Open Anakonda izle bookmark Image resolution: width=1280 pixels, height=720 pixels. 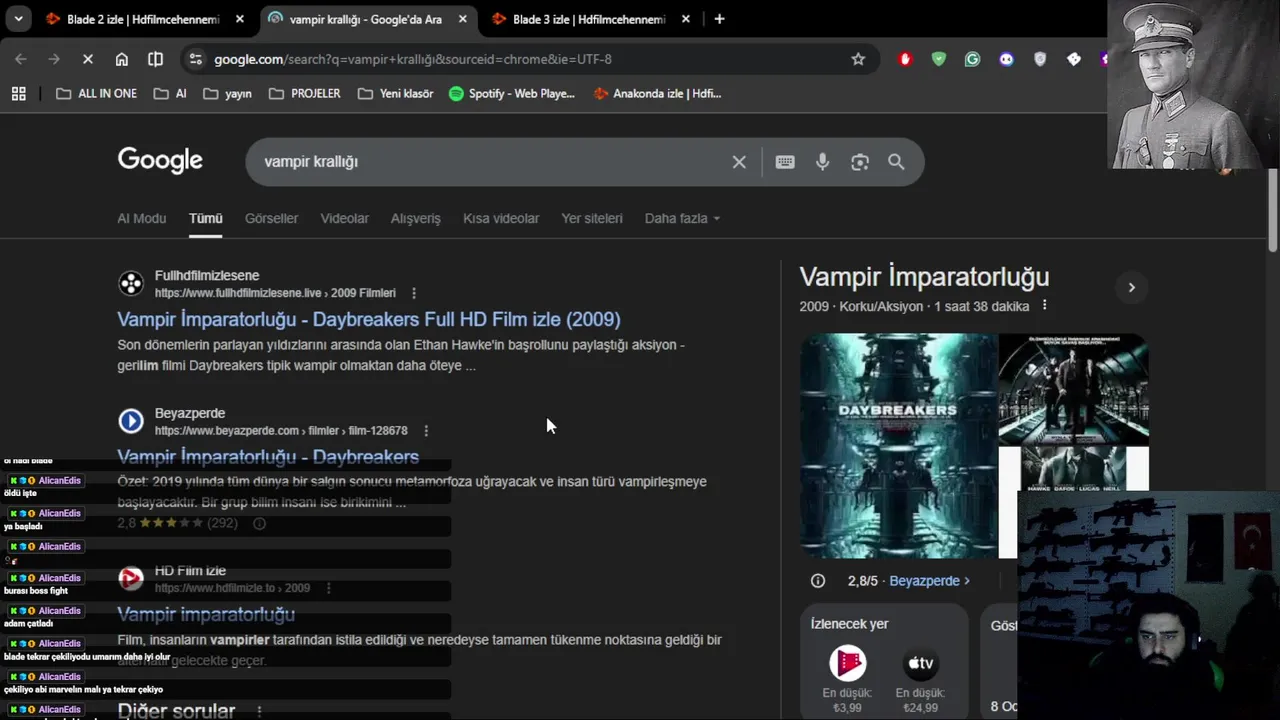(x=657, y=93)
